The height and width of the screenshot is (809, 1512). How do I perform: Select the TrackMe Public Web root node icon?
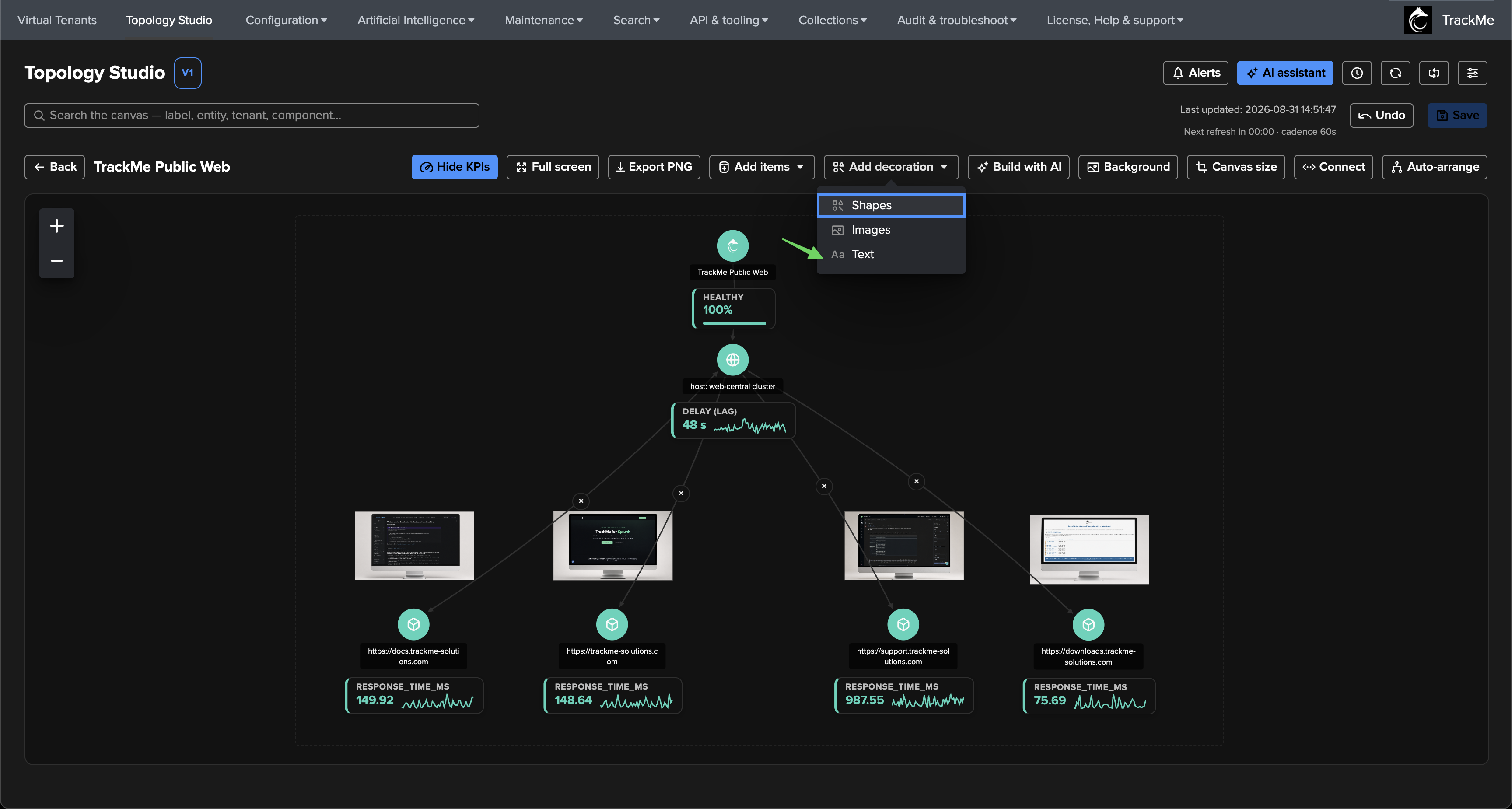[x=732, y=246]
